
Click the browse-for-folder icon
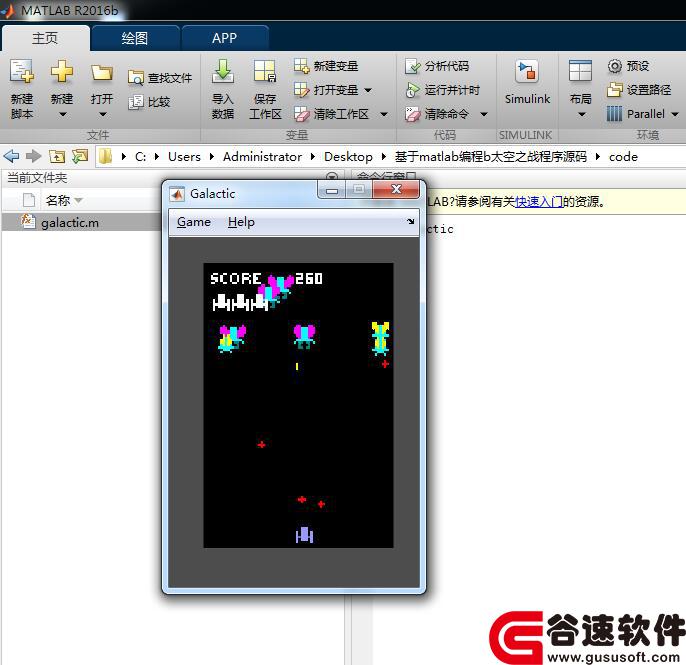coord(80,156)
